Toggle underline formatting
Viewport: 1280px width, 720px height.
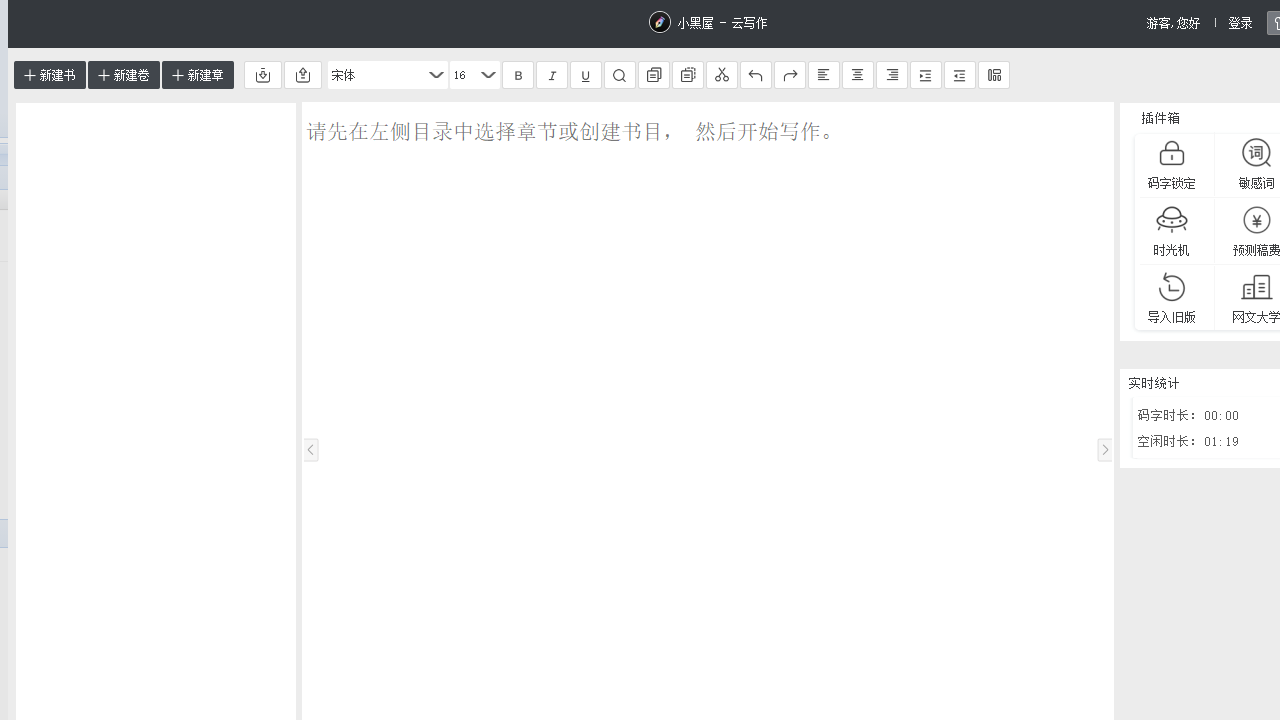586,75
